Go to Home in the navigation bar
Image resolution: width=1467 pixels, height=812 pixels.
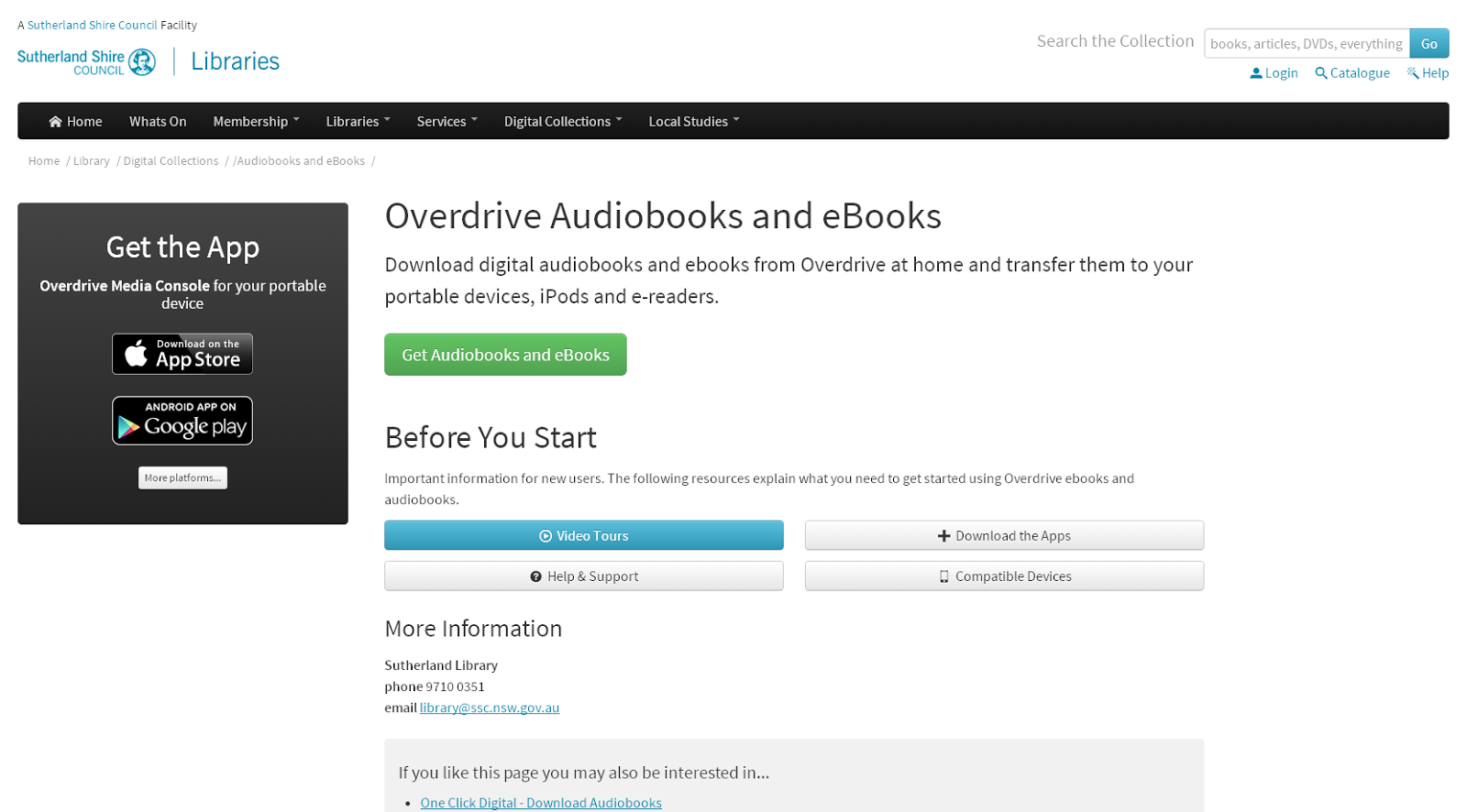click(75, 121)
